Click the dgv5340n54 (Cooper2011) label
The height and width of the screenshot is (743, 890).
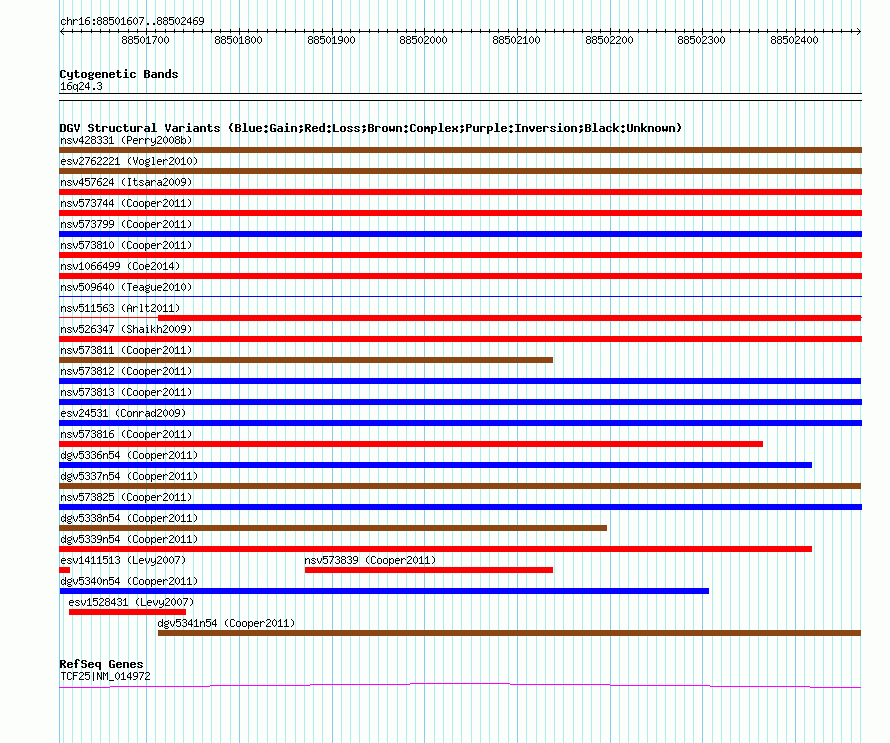tap(129, 581)
